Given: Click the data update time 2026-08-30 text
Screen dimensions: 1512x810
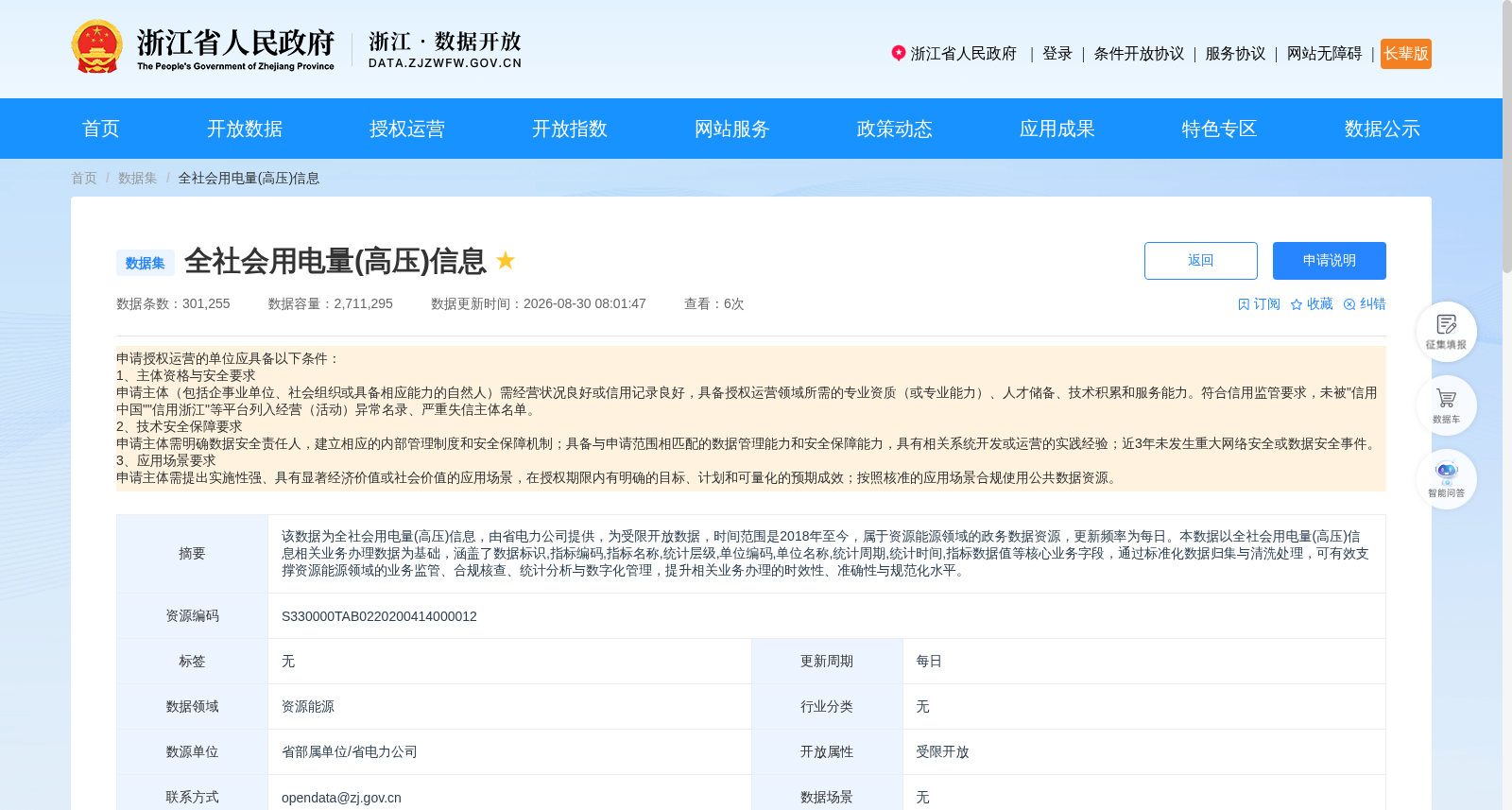Looking at the screenshot, I should coord(539,304).
